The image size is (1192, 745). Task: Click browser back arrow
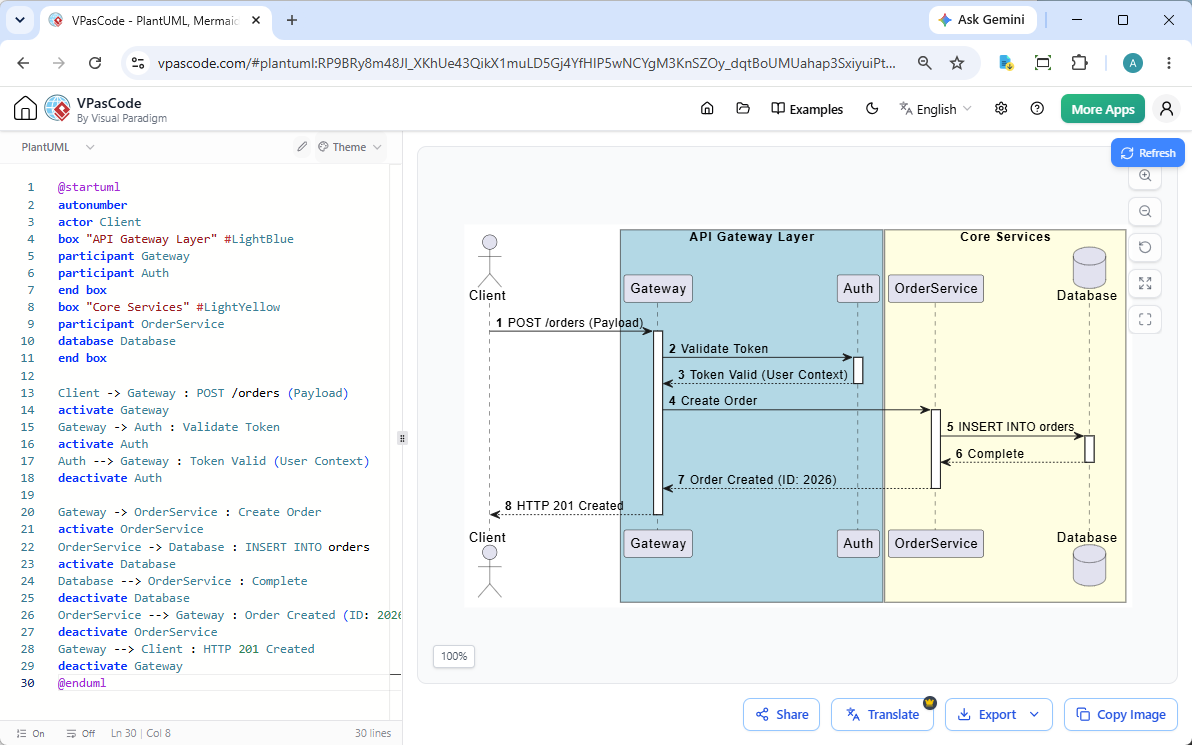point(24,63)
